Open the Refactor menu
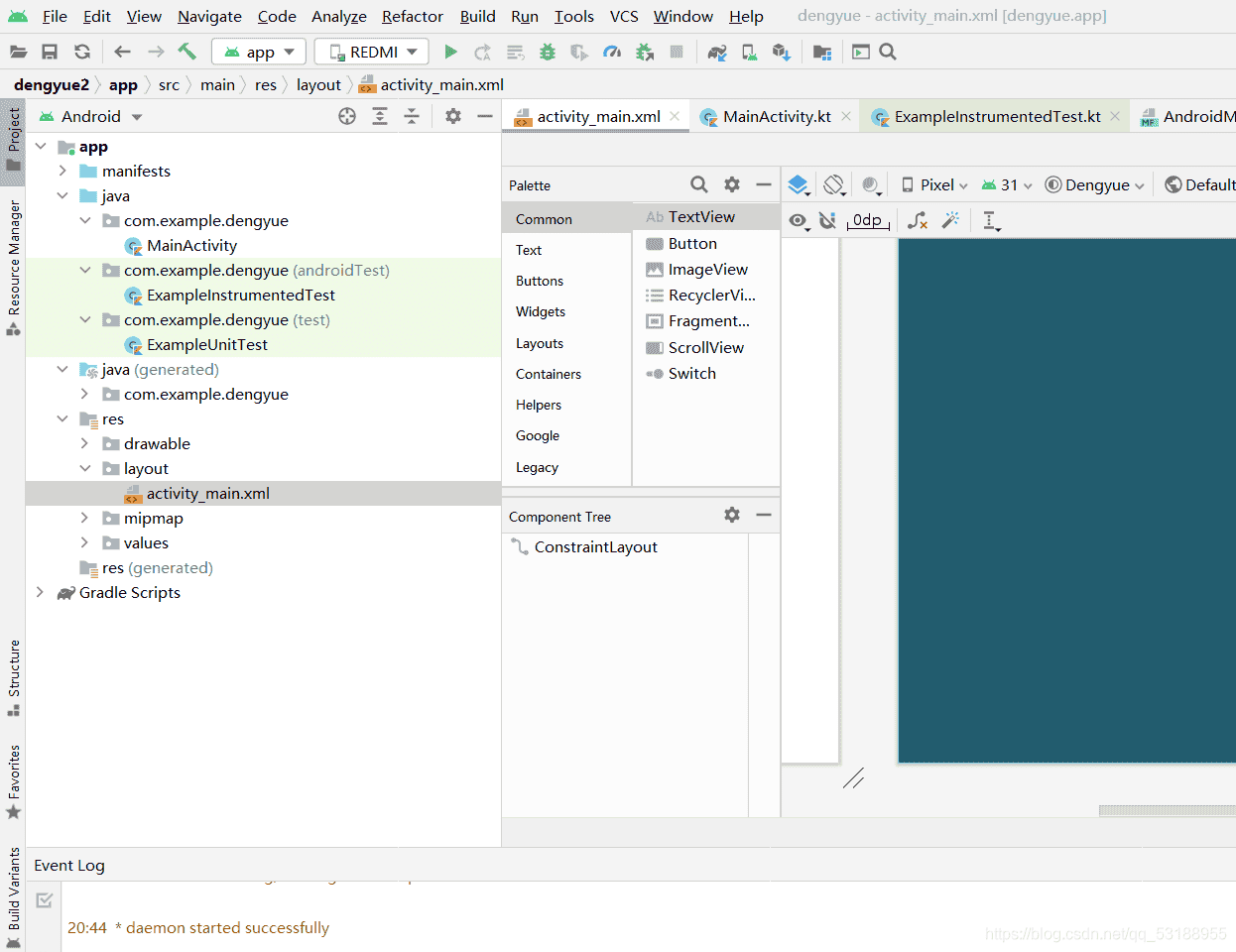This screenshot has height=952, width=1236. (412, 16)
